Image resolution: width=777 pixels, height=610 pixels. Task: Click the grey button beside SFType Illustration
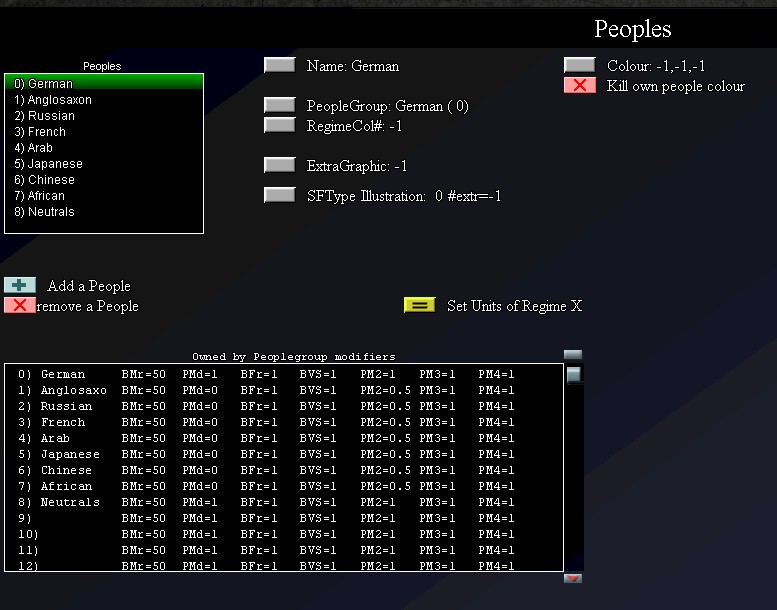(x=280, y=195)
